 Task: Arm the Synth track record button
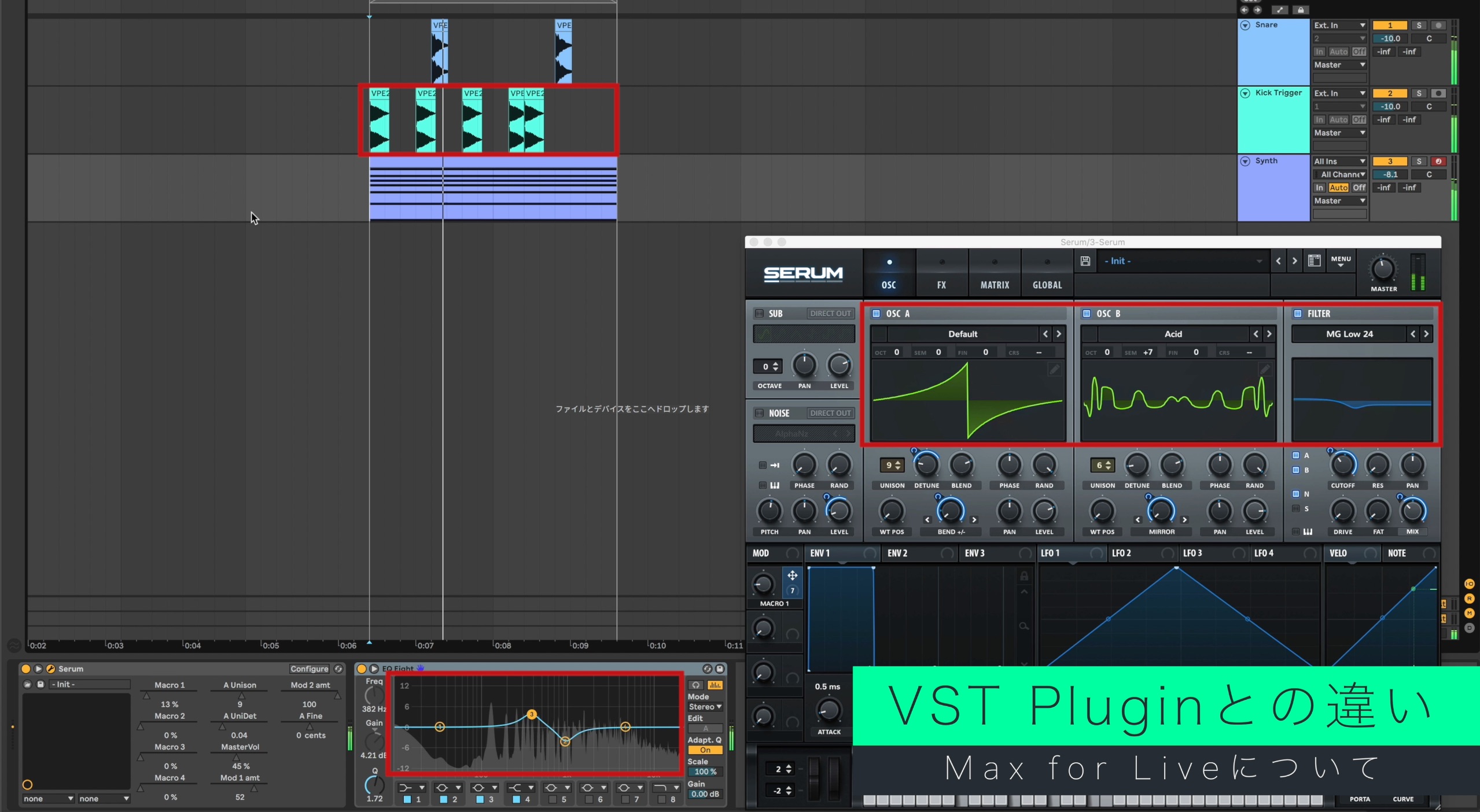(x=1438, y=161)
